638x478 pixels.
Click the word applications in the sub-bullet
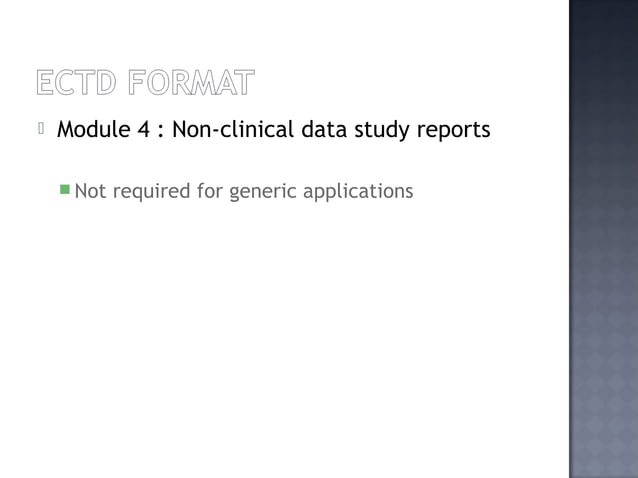[358, 189]
